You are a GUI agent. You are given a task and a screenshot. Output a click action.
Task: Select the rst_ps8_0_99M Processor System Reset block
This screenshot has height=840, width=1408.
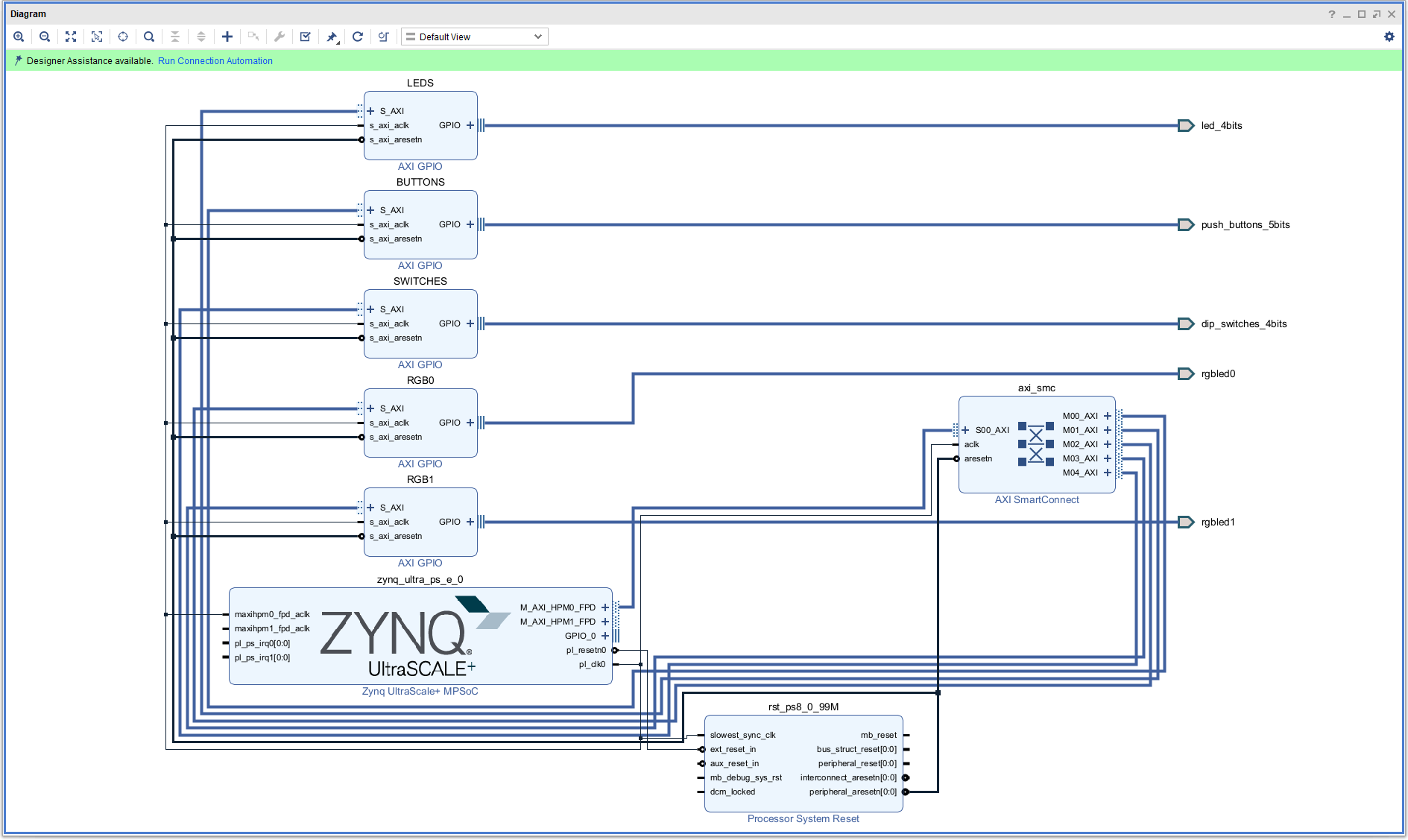(803, 764)
